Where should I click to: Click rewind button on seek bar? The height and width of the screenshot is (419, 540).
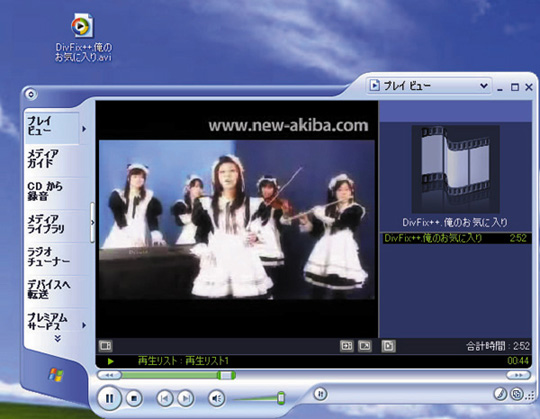click(109, 375)
